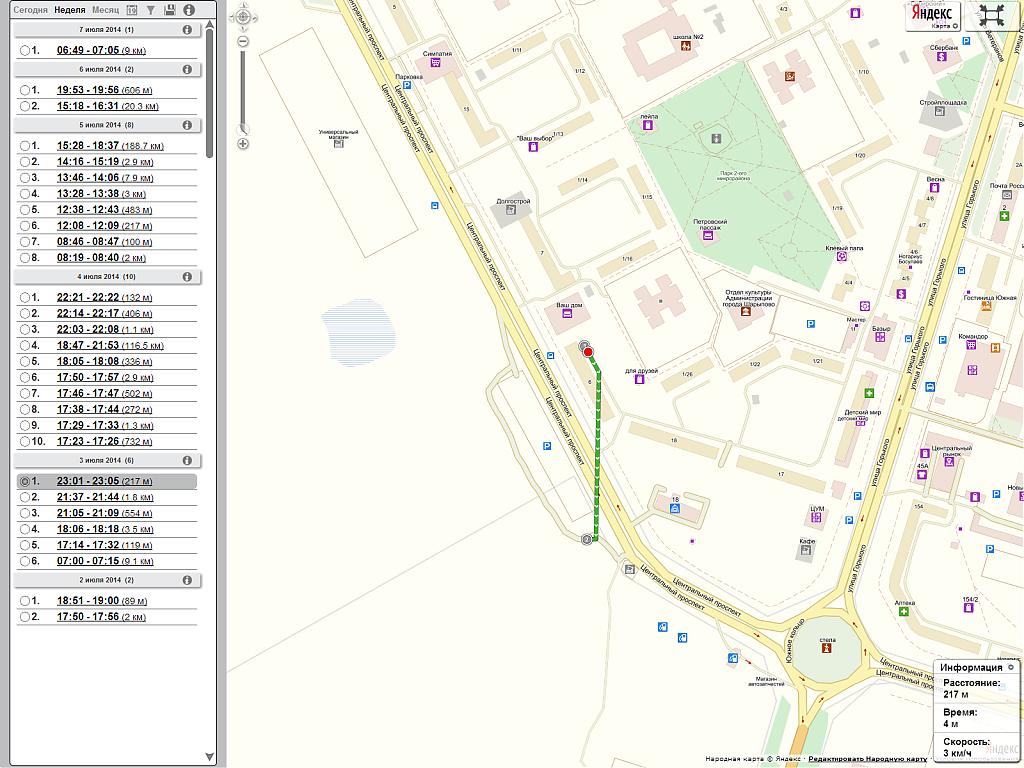Viewport: 1024px width, 768px height.
Task: Select radio for trip 07:00 - 07:15
Action: click(x=25, y=561)
